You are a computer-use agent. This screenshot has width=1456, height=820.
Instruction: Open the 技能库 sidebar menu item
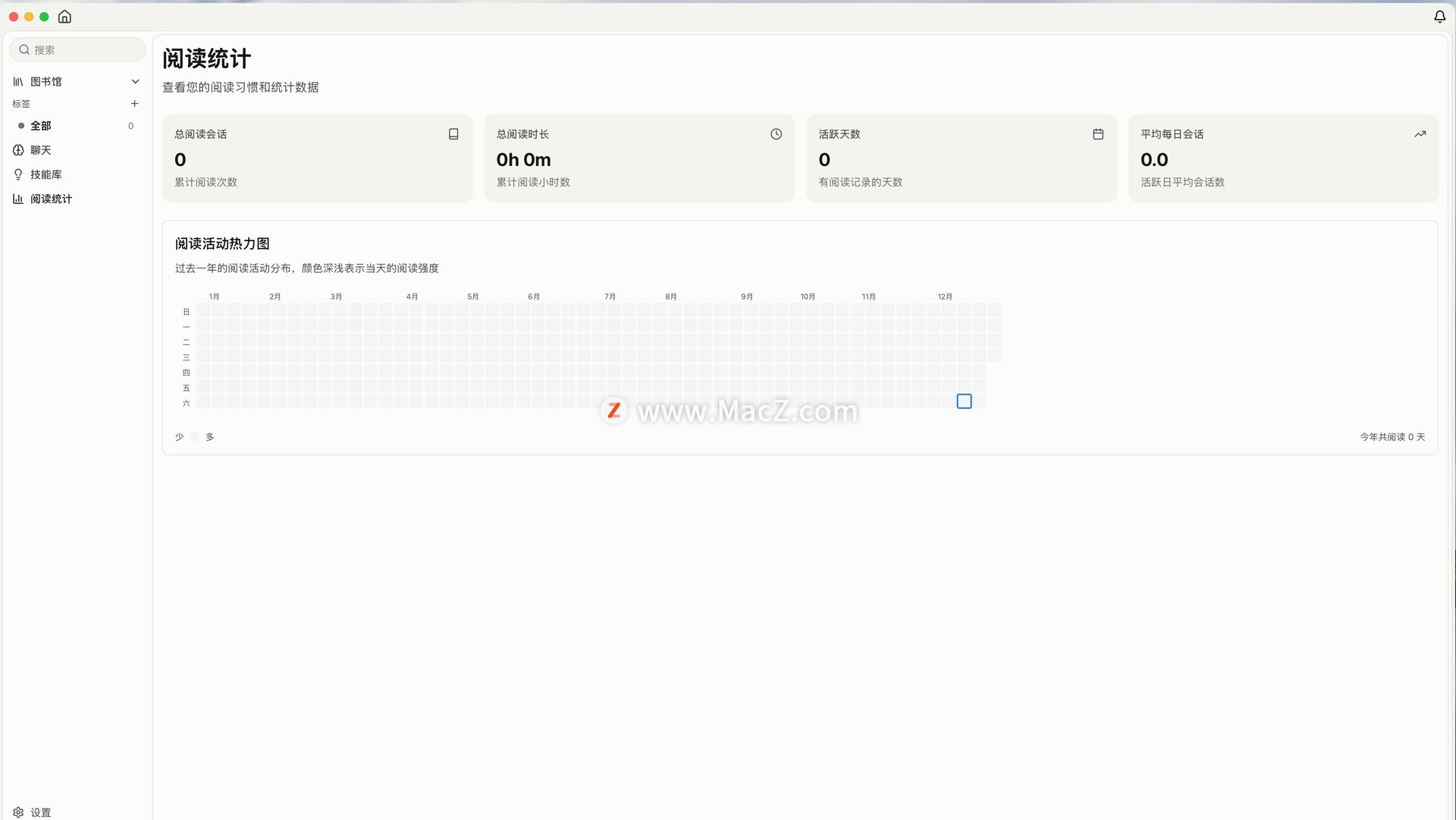(46, 174)
